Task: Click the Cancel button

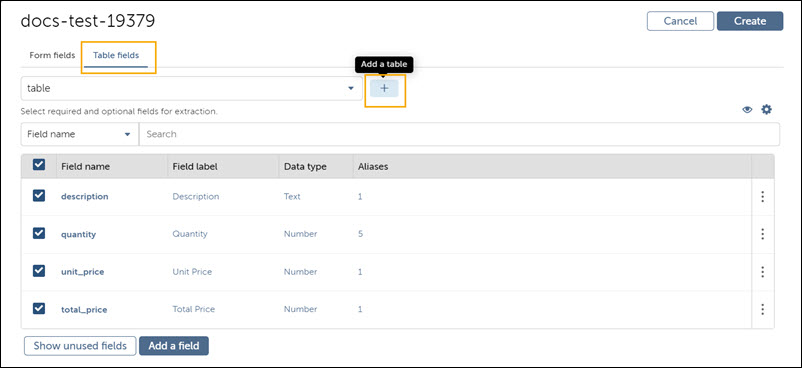Action: coord(680,21)
